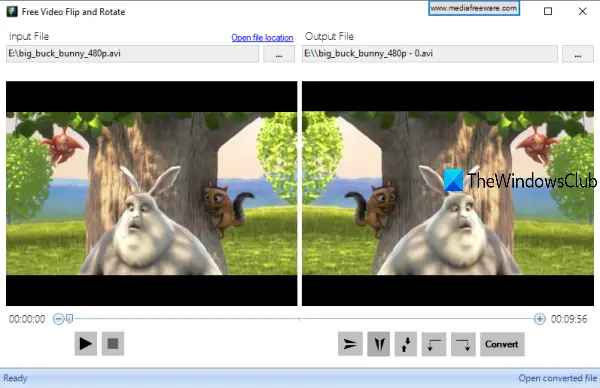Browse for output file with ellipsis button
600x388 pixels.
point(578,54)
